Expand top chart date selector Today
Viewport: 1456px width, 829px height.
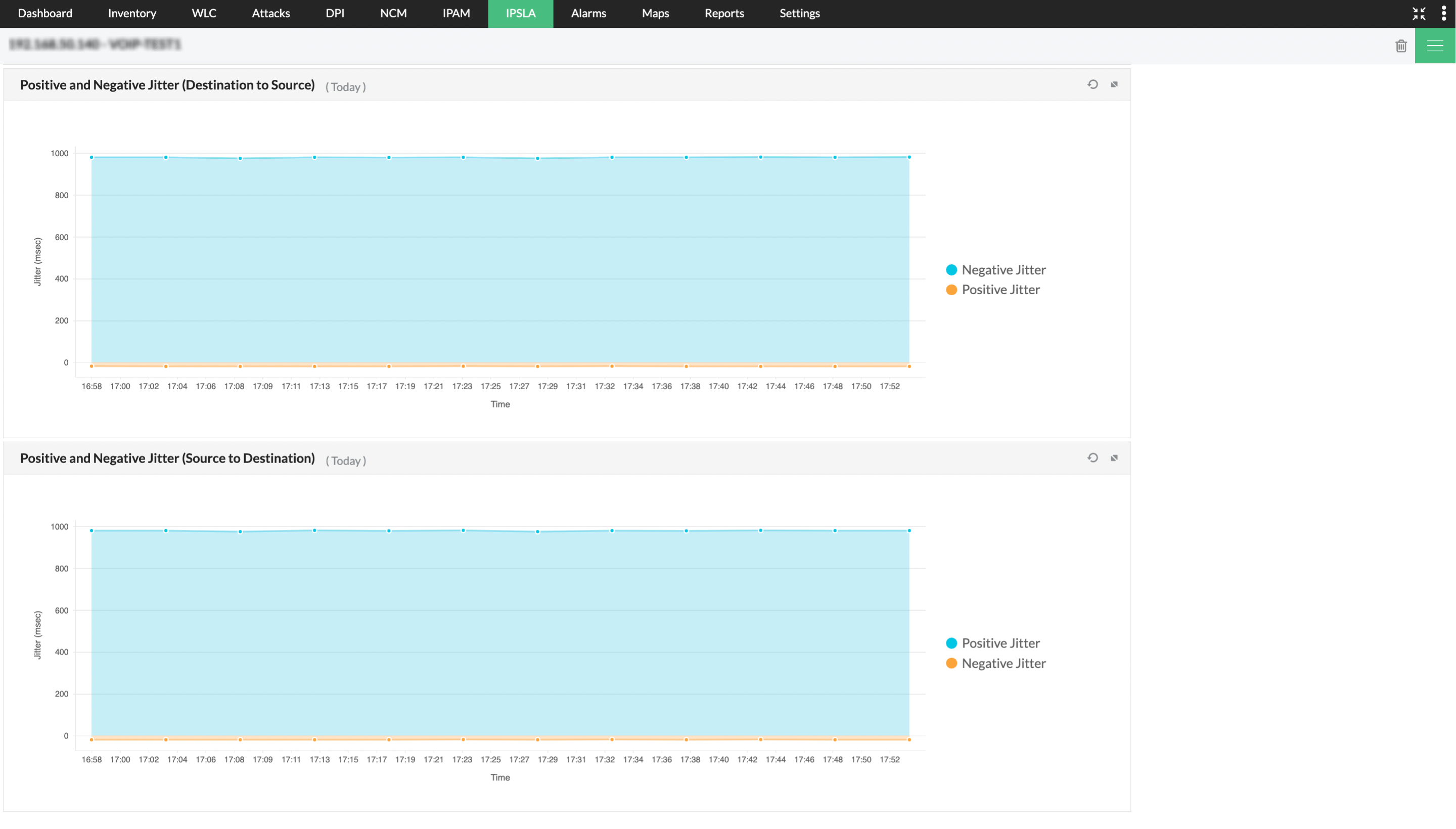point(345,87)
